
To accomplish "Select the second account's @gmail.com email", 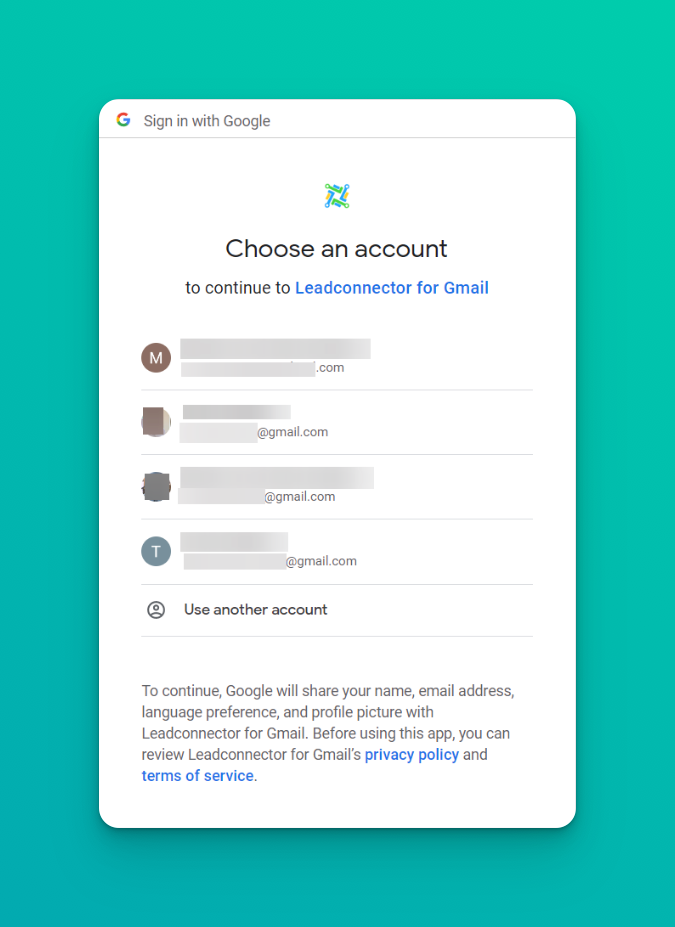I will point(292,432).
